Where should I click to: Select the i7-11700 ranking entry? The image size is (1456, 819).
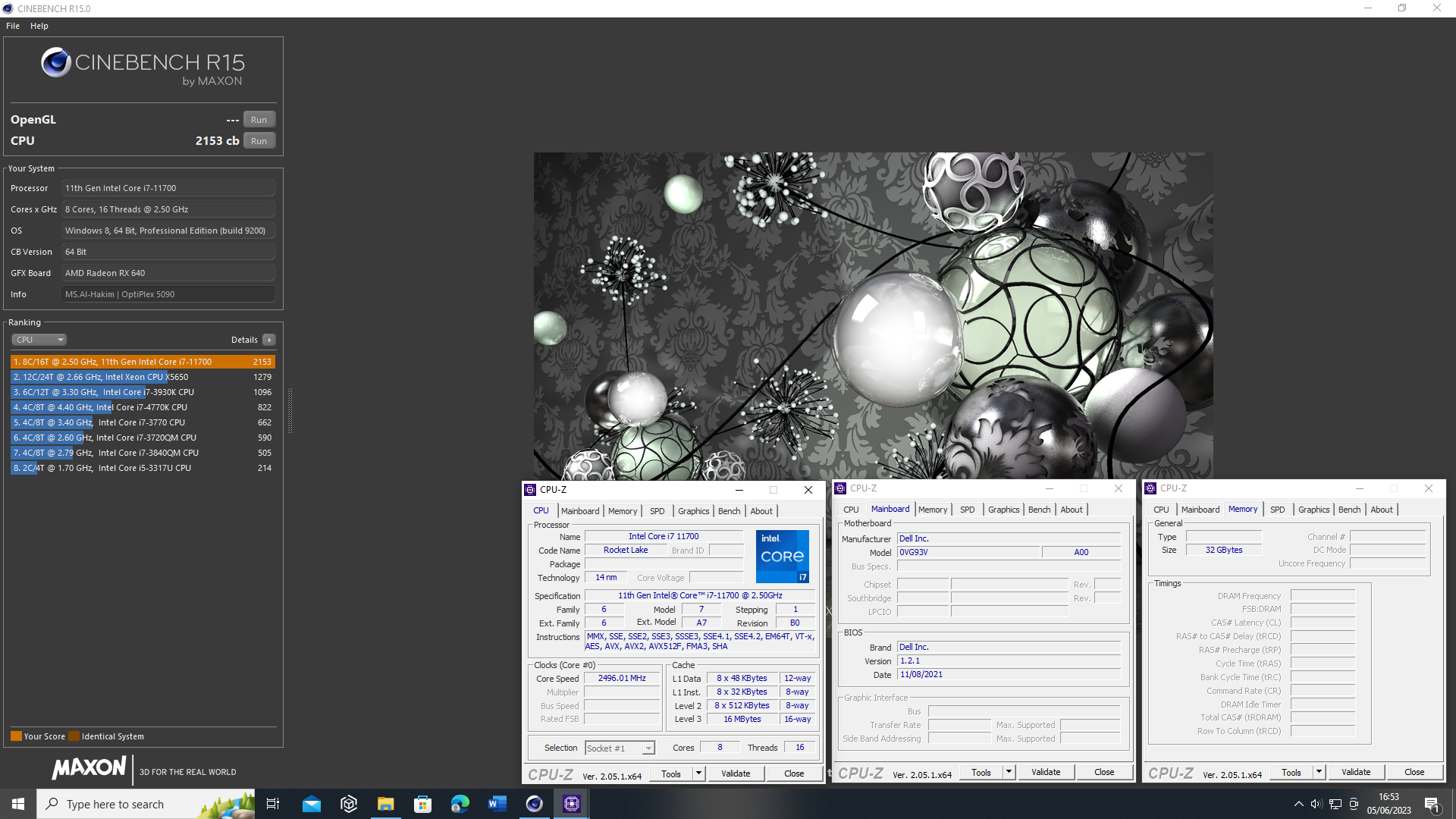tap(143, 362)
